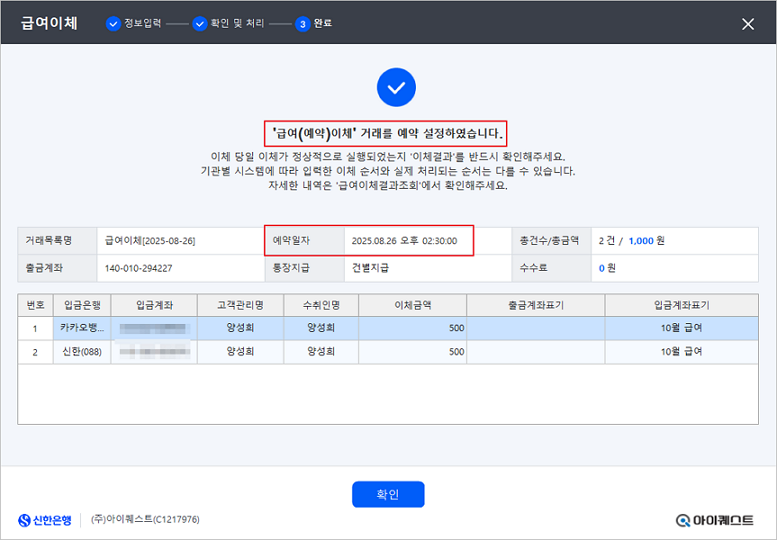The width and height of the screenshot is (777, 540).
Task: Click the 확인 confirm button
Action: [x=388, y=494]
